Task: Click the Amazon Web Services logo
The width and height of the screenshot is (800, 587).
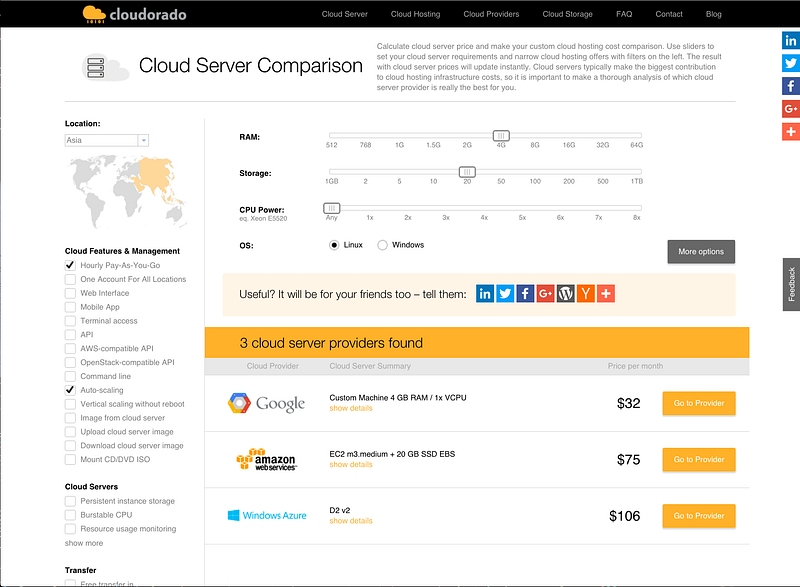Action: pyautogui.click(x=266, y=460)
